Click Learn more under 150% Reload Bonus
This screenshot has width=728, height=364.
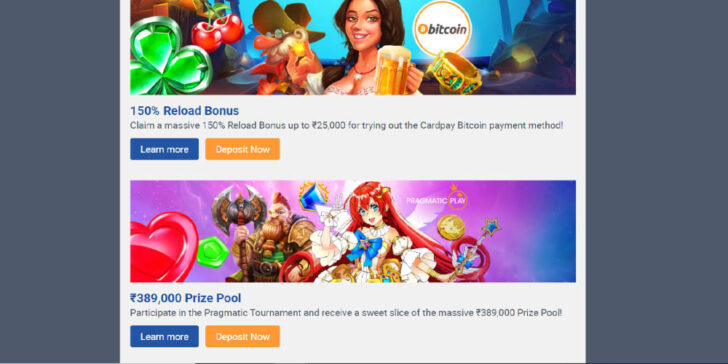point(164,149)
